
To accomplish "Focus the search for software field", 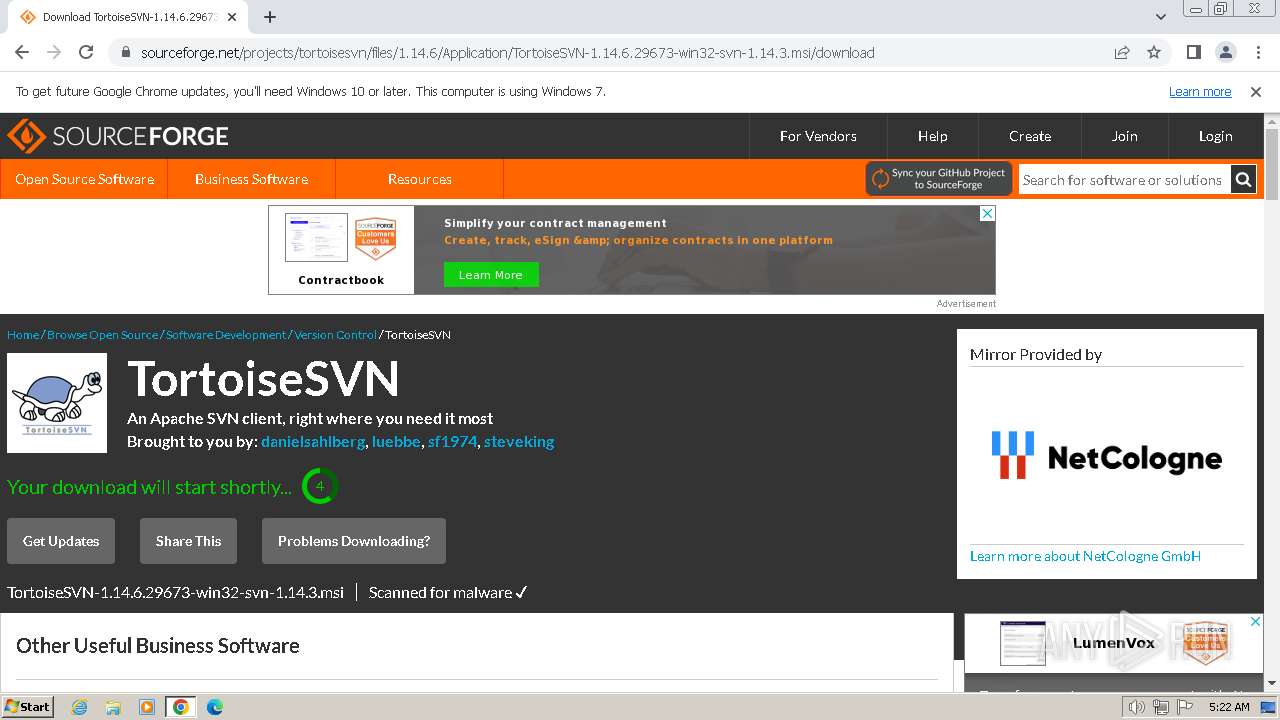I will coord(1124,180).
